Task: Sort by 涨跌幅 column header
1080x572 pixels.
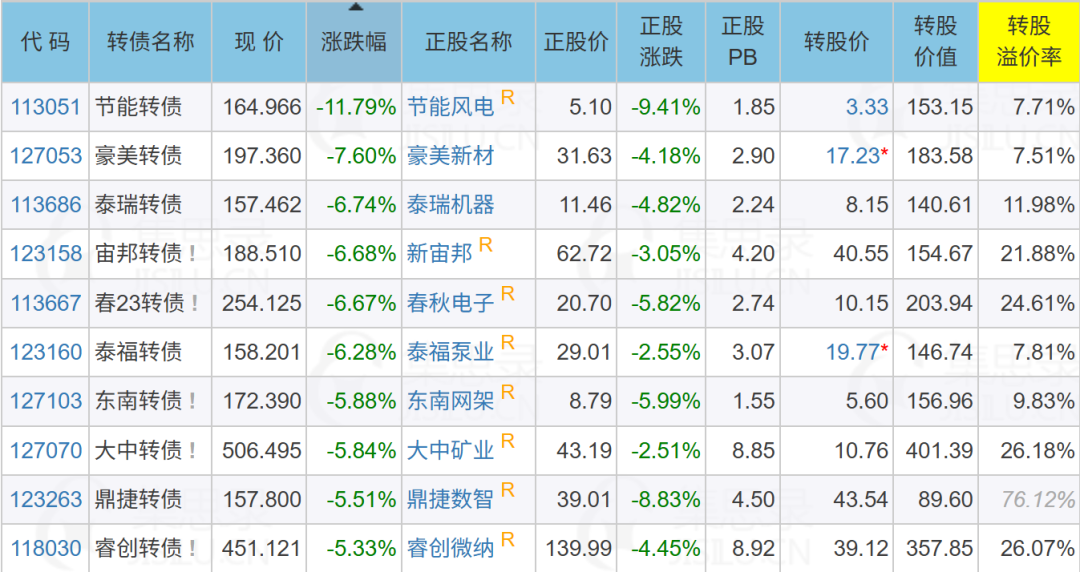Action: pyautogui.click(x=354, y=42)
